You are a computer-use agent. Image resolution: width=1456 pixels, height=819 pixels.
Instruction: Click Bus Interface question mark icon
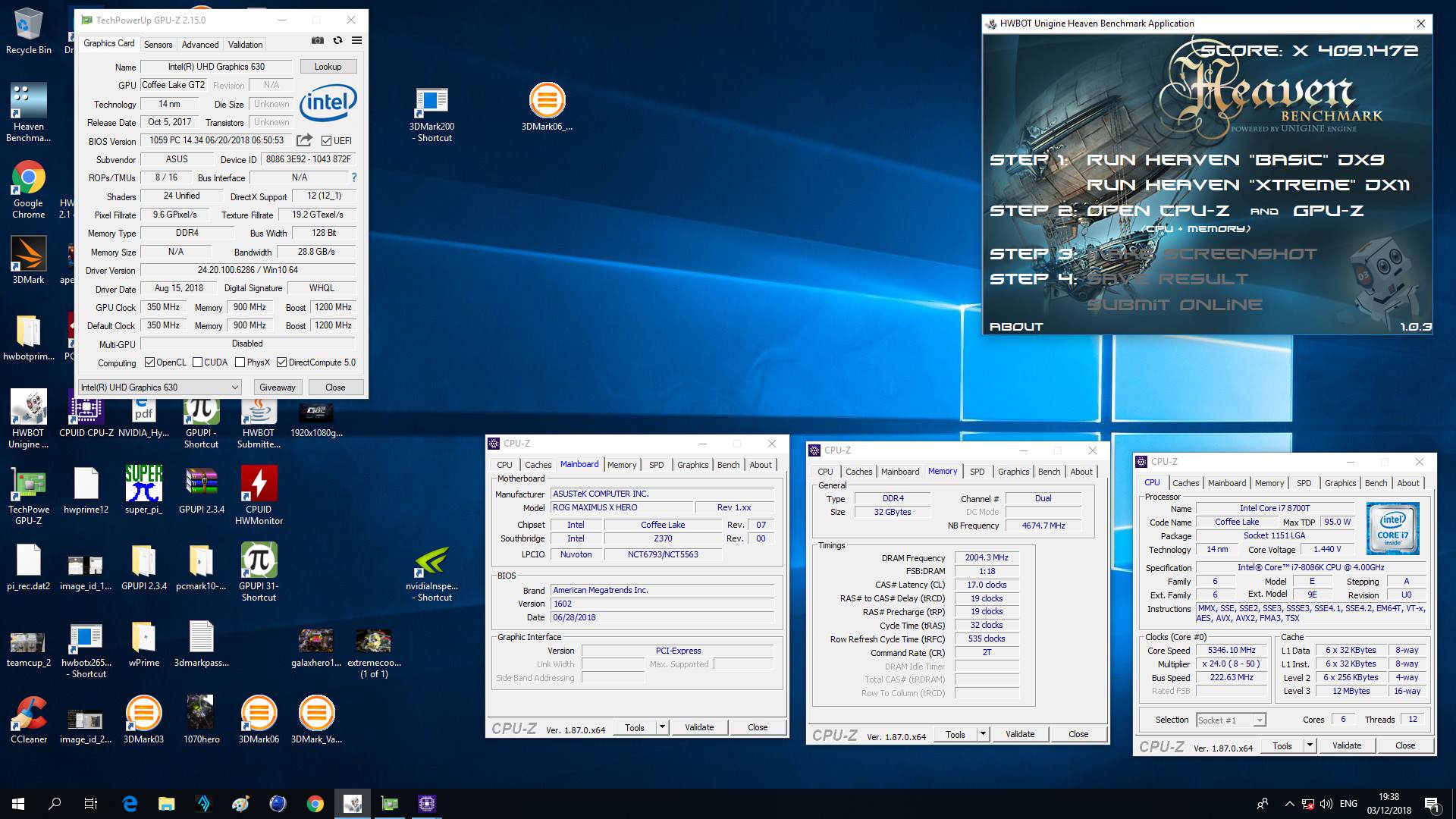[353, 177]
